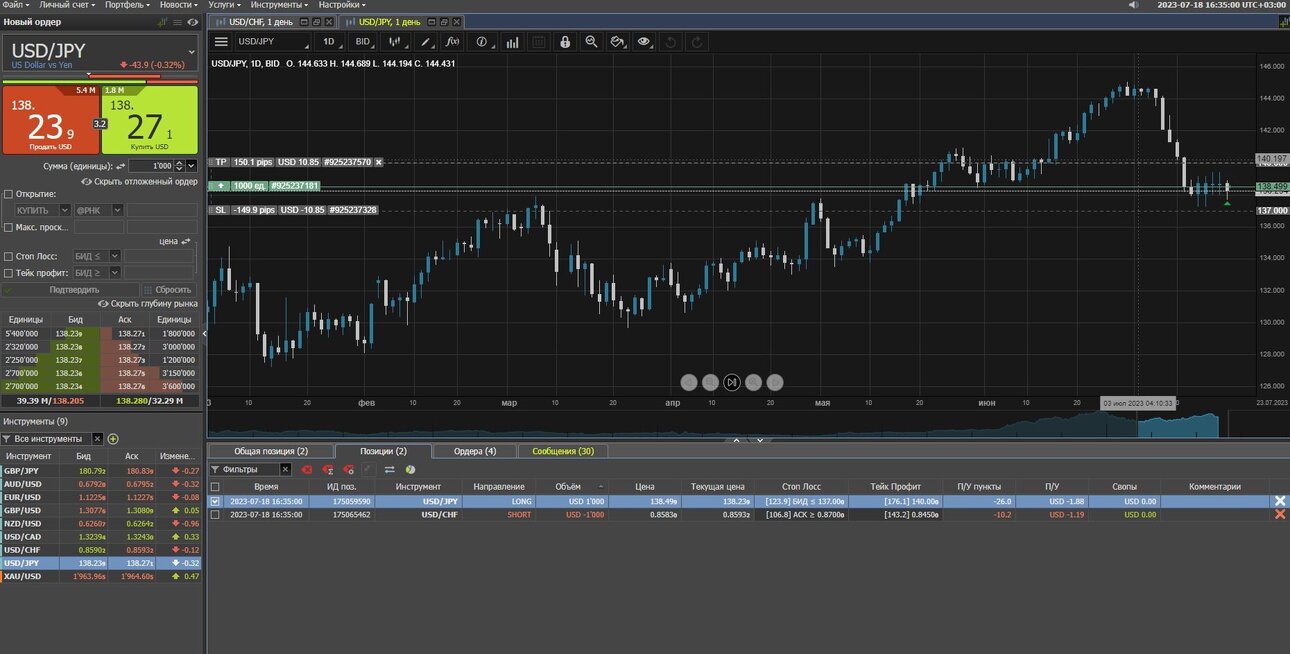
Task: Click the third red close positions icon
Action: click(x=348, y=469)
